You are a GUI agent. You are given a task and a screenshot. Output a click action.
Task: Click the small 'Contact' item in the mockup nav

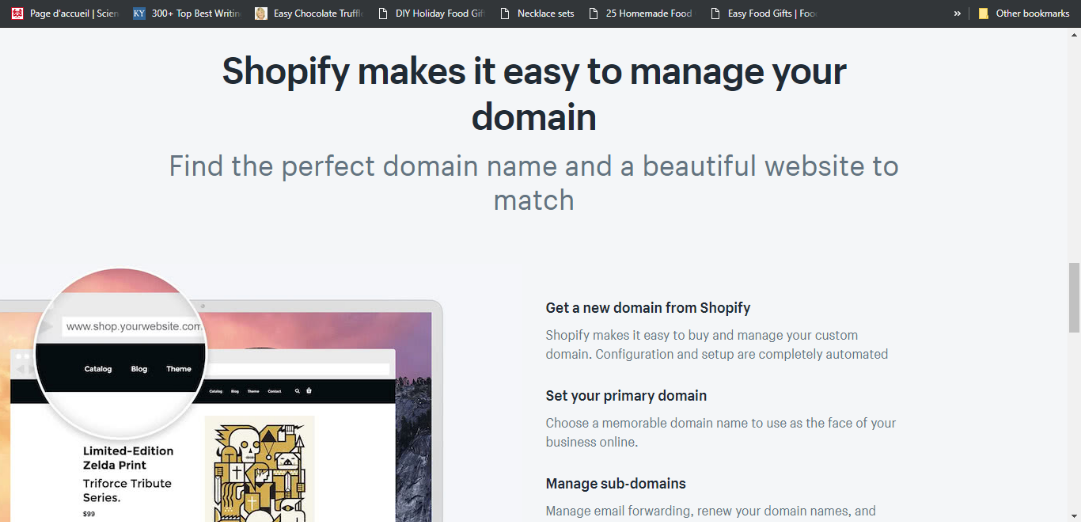[x=274, y=392]
